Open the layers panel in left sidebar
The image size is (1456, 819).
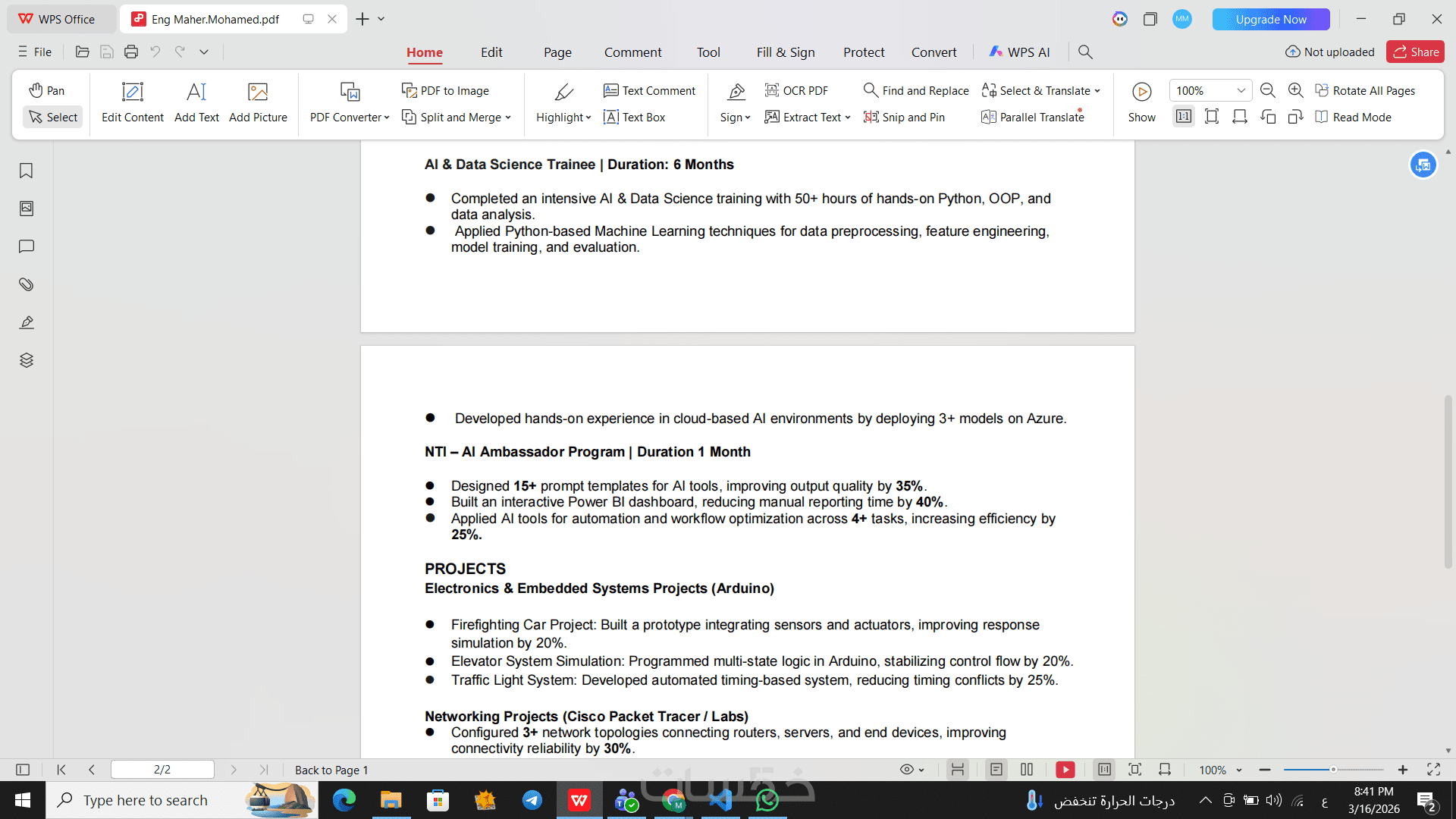pyautogui.click(x=26, y=360)
